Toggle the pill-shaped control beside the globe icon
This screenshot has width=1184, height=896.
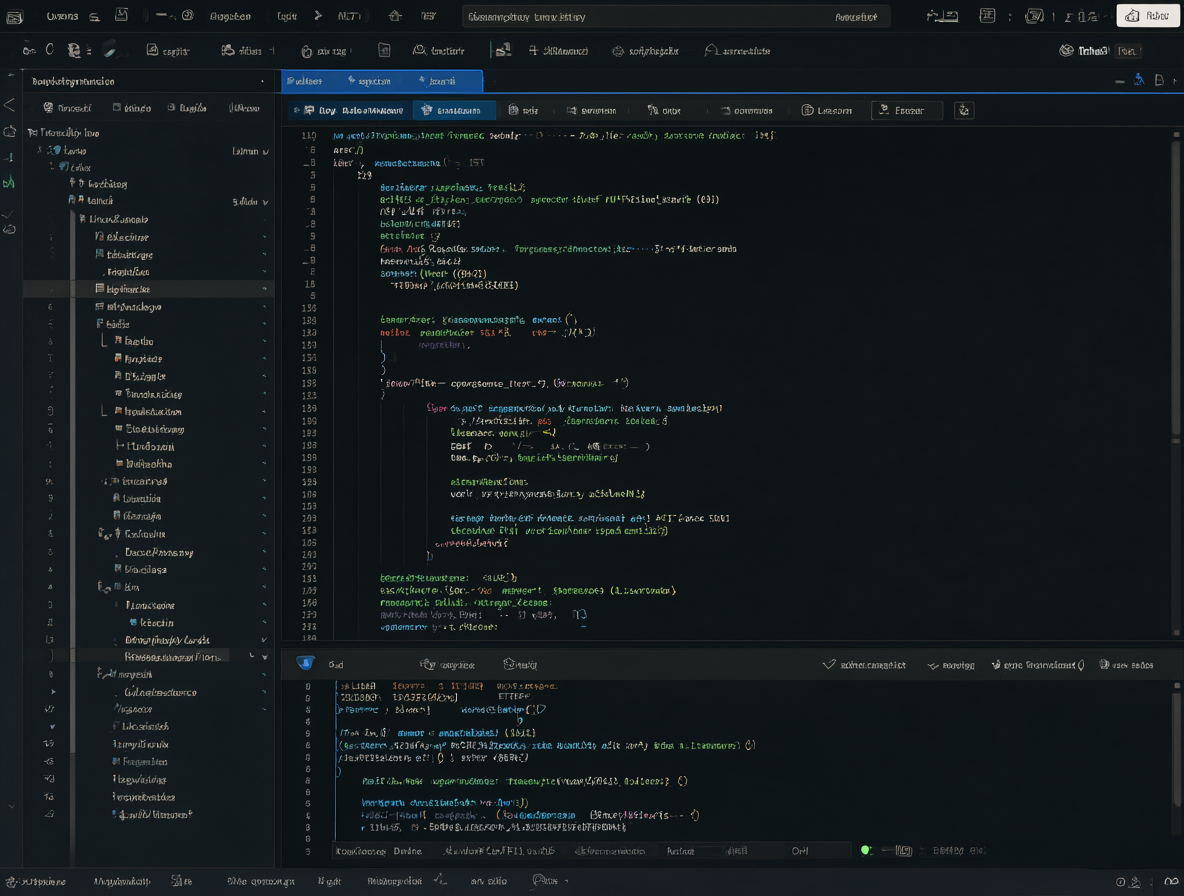1129,51
